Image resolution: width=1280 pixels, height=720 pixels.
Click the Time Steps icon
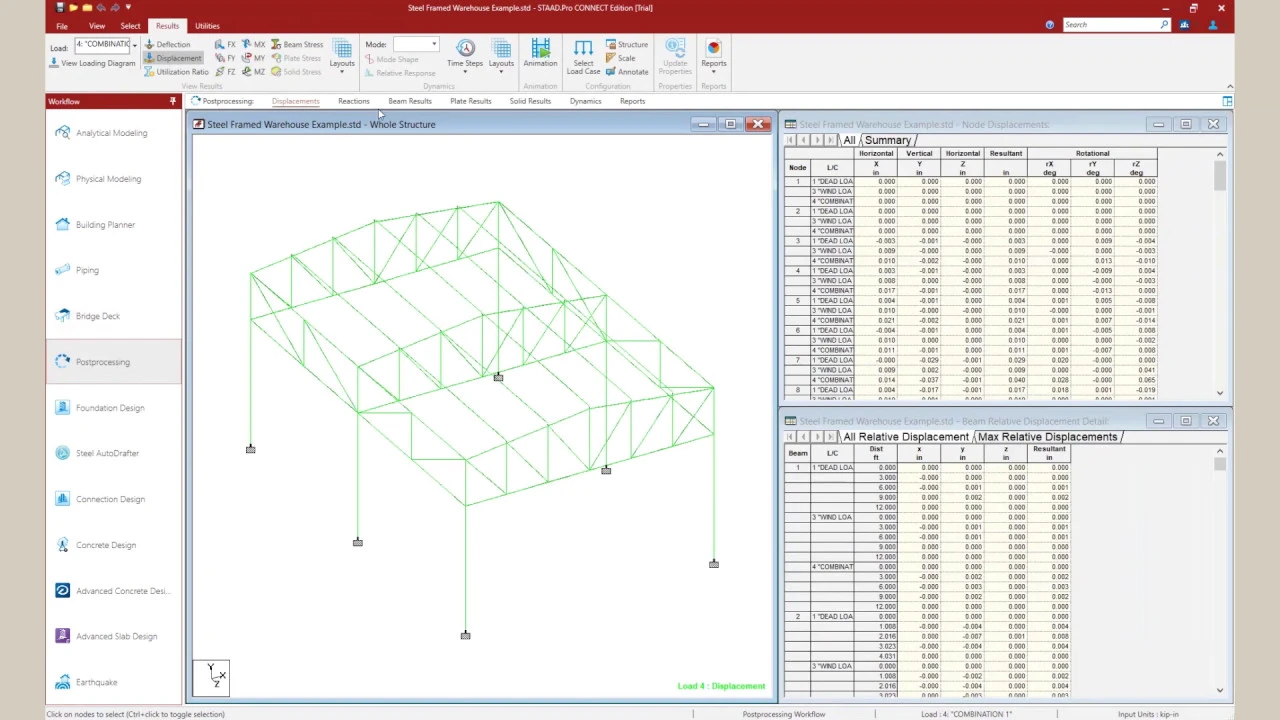[465, 56]
